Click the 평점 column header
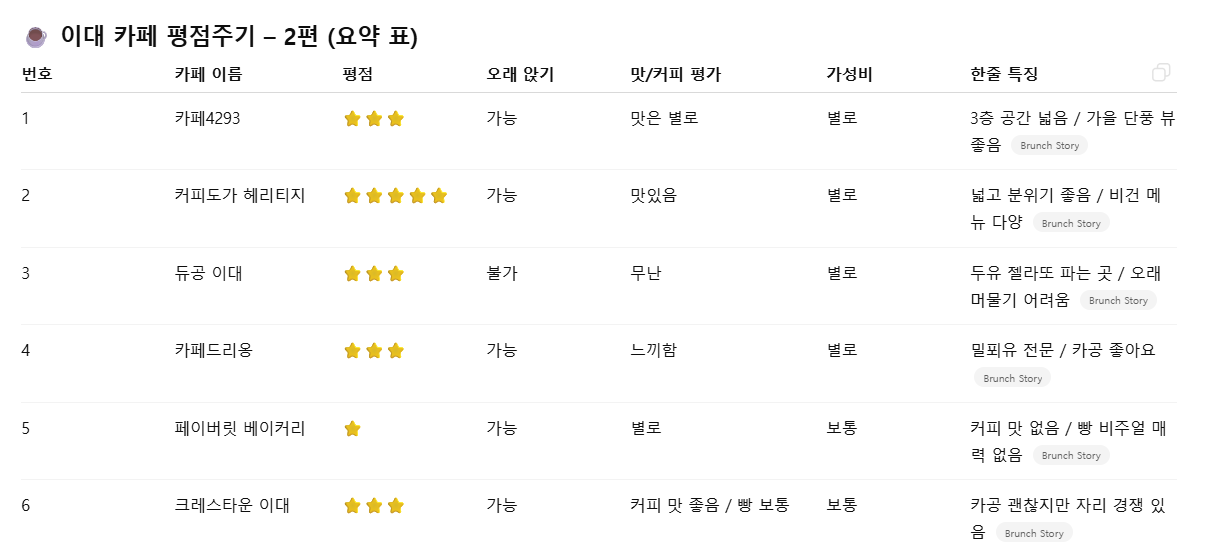The width and height of the screenshot is (1213, 559). pyautogui.click(x=357, y=74)
